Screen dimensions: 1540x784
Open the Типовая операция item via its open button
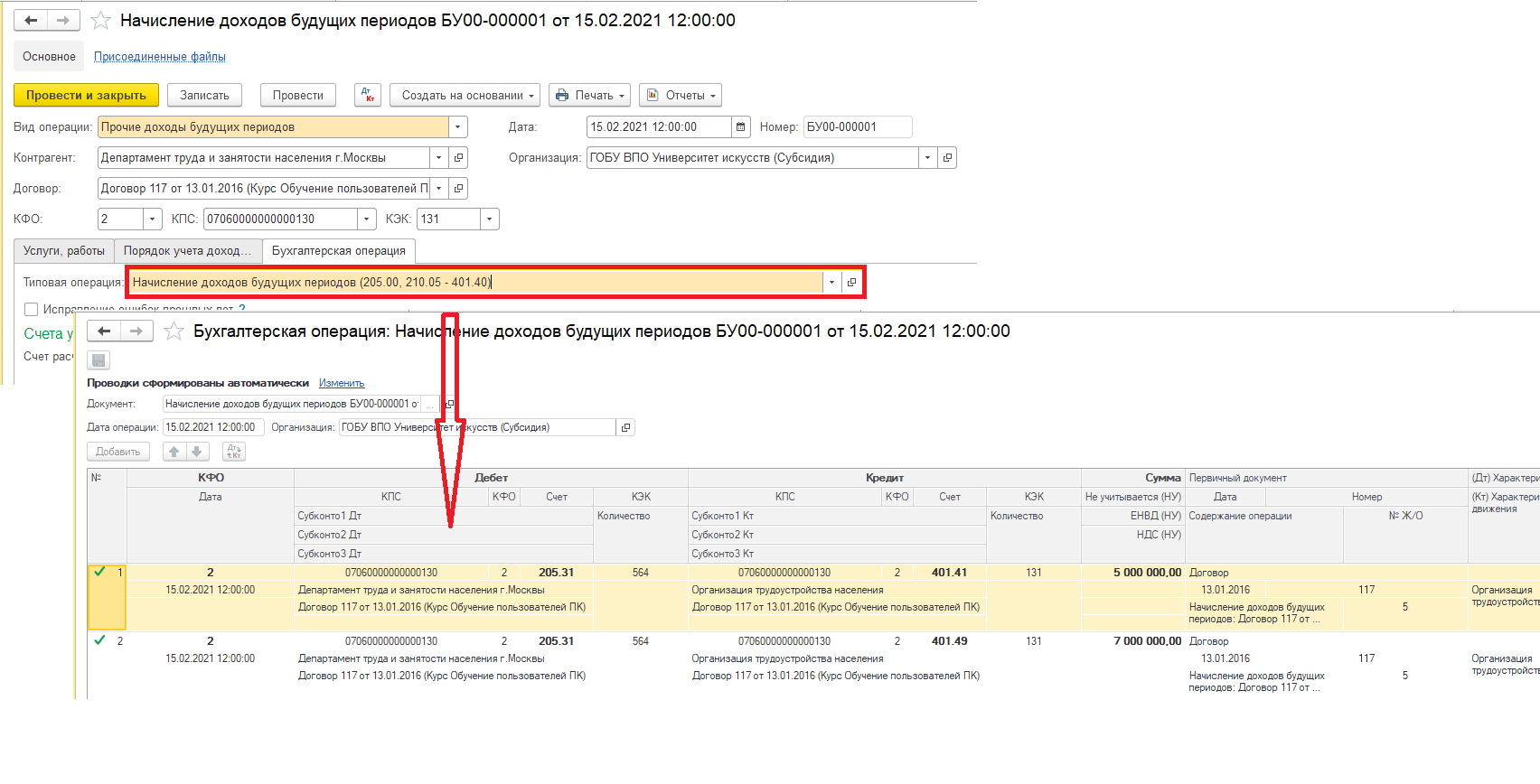pyautogui.click(x=851, y=283)
